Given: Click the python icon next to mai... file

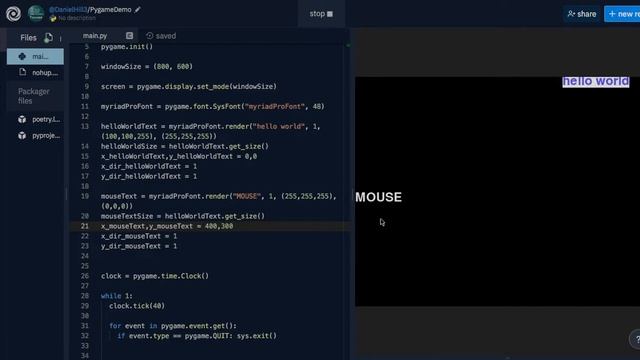Looking at the screenshot, I should coord(22,56).
